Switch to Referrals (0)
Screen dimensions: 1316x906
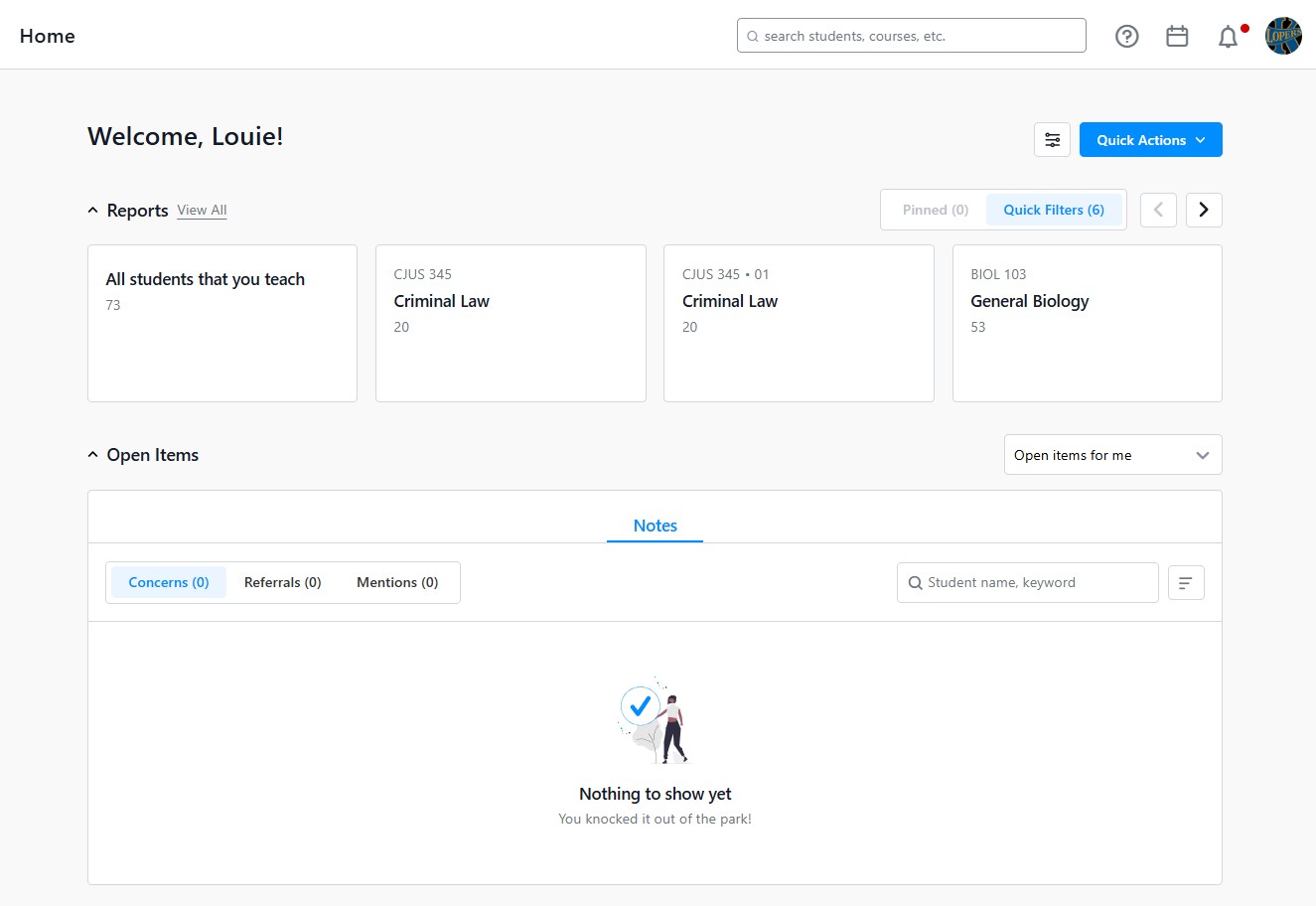pyautogui.click(x=283, y=582)
